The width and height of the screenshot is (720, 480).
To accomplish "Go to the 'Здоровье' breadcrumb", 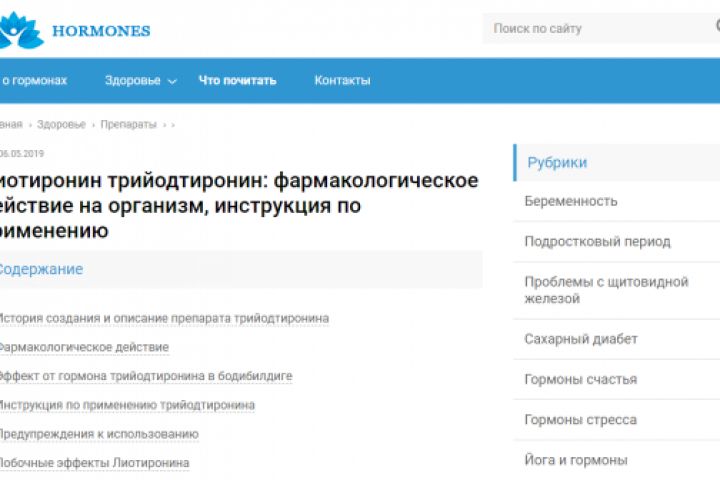I will click(x=61, y=124).
